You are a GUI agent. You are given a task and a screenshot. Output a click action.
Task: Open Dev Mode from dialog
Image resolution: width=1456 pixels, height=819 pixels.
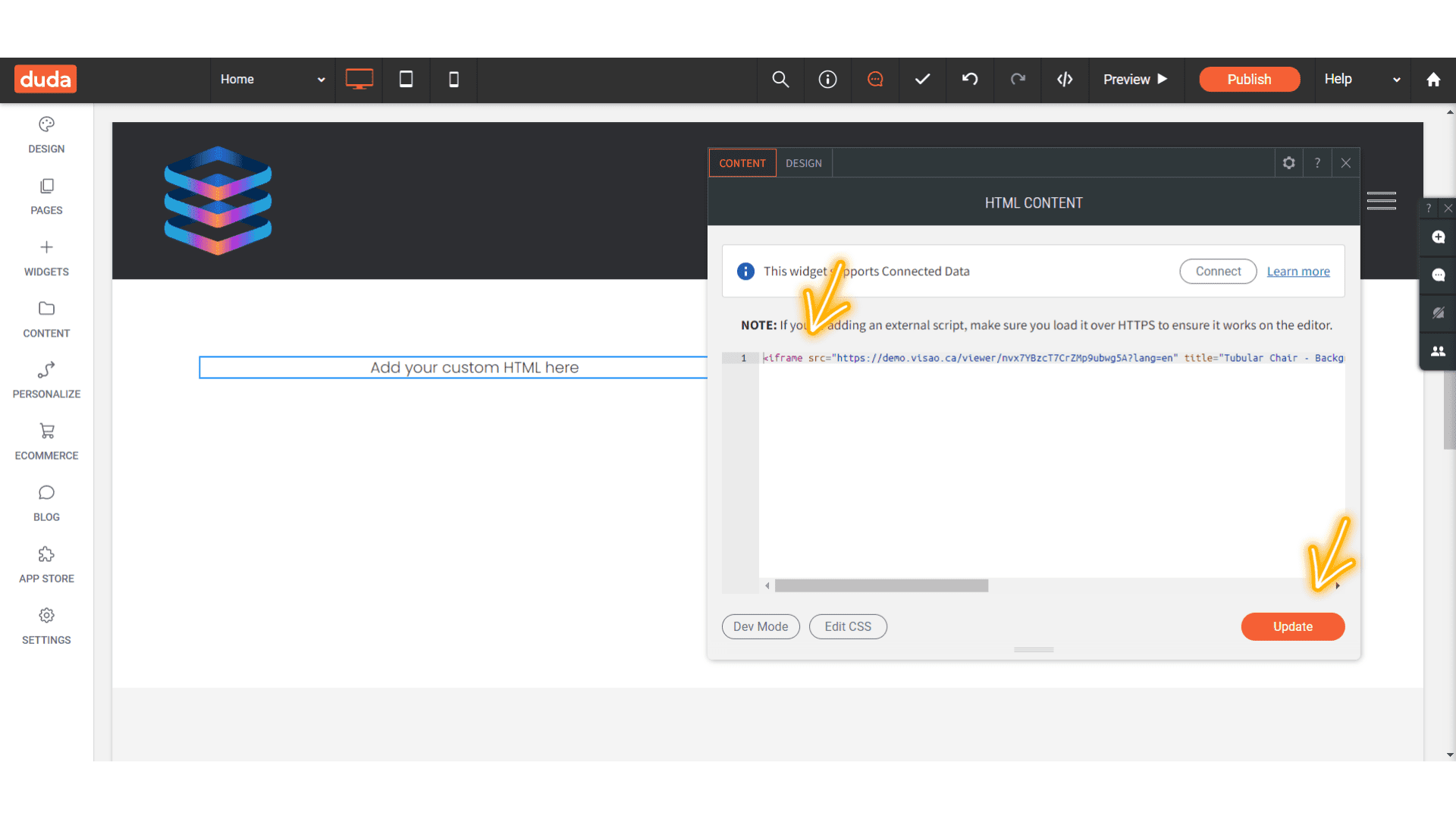click(x=761, y=626)
